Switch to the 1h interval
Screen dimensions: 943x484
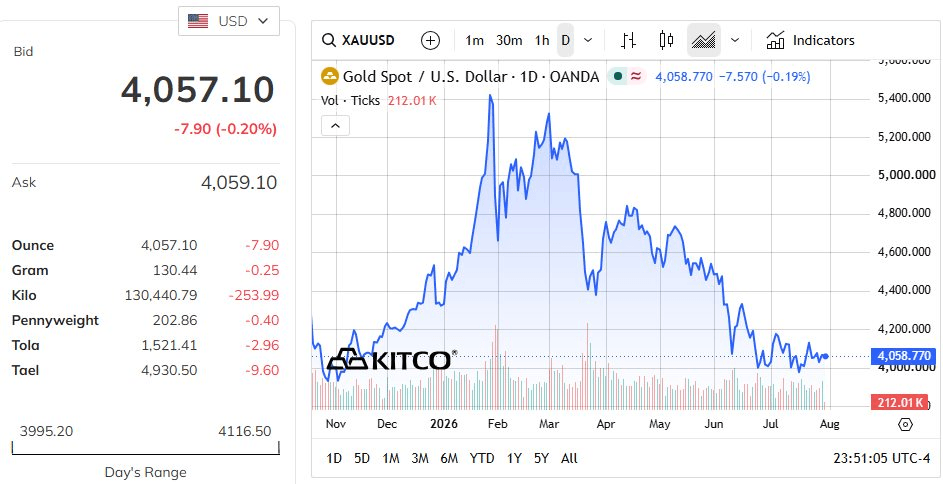coord(542,40)
